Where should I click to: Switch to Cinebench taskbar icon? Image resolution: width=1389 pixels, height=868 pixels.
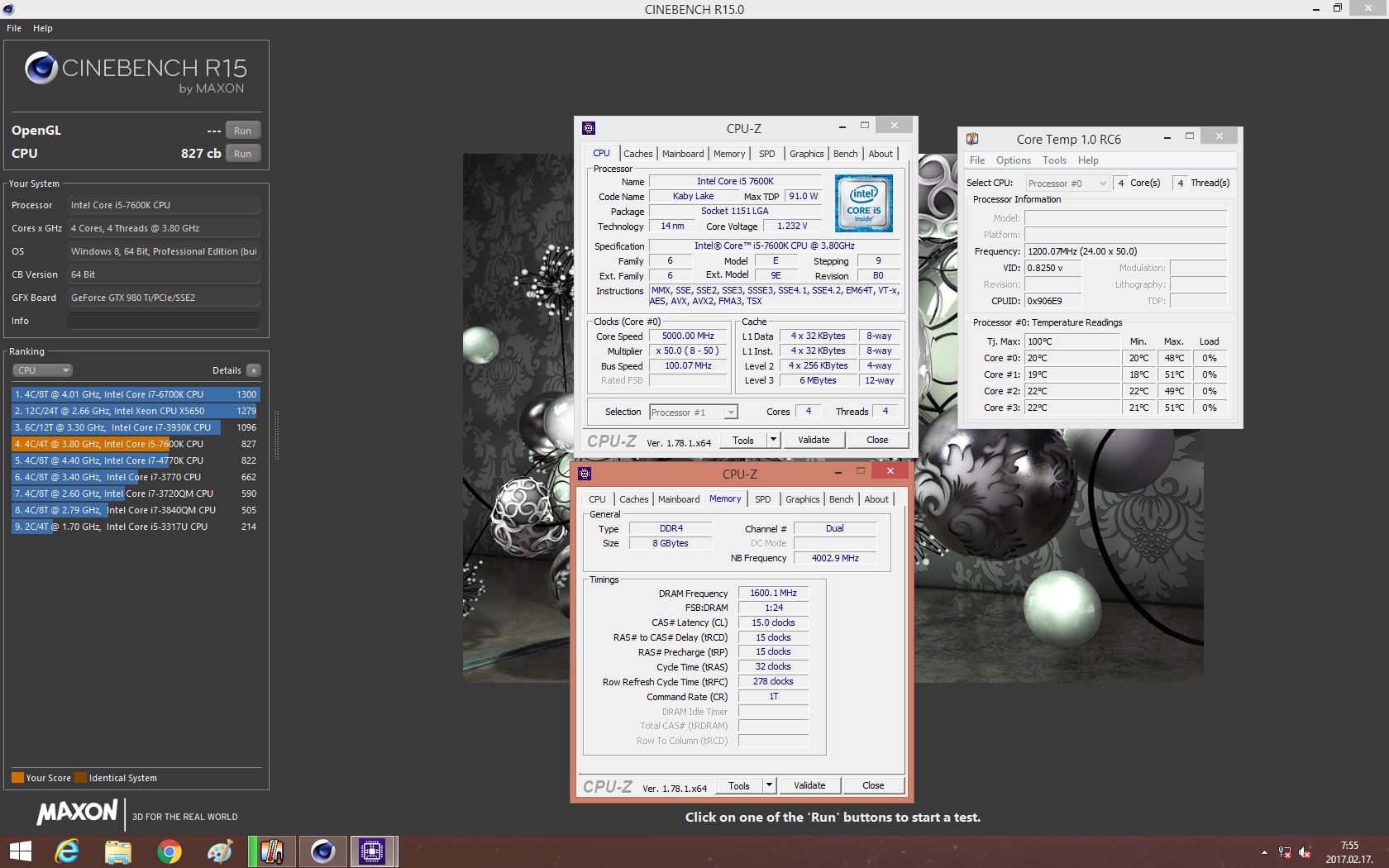(x=322, y=851)
